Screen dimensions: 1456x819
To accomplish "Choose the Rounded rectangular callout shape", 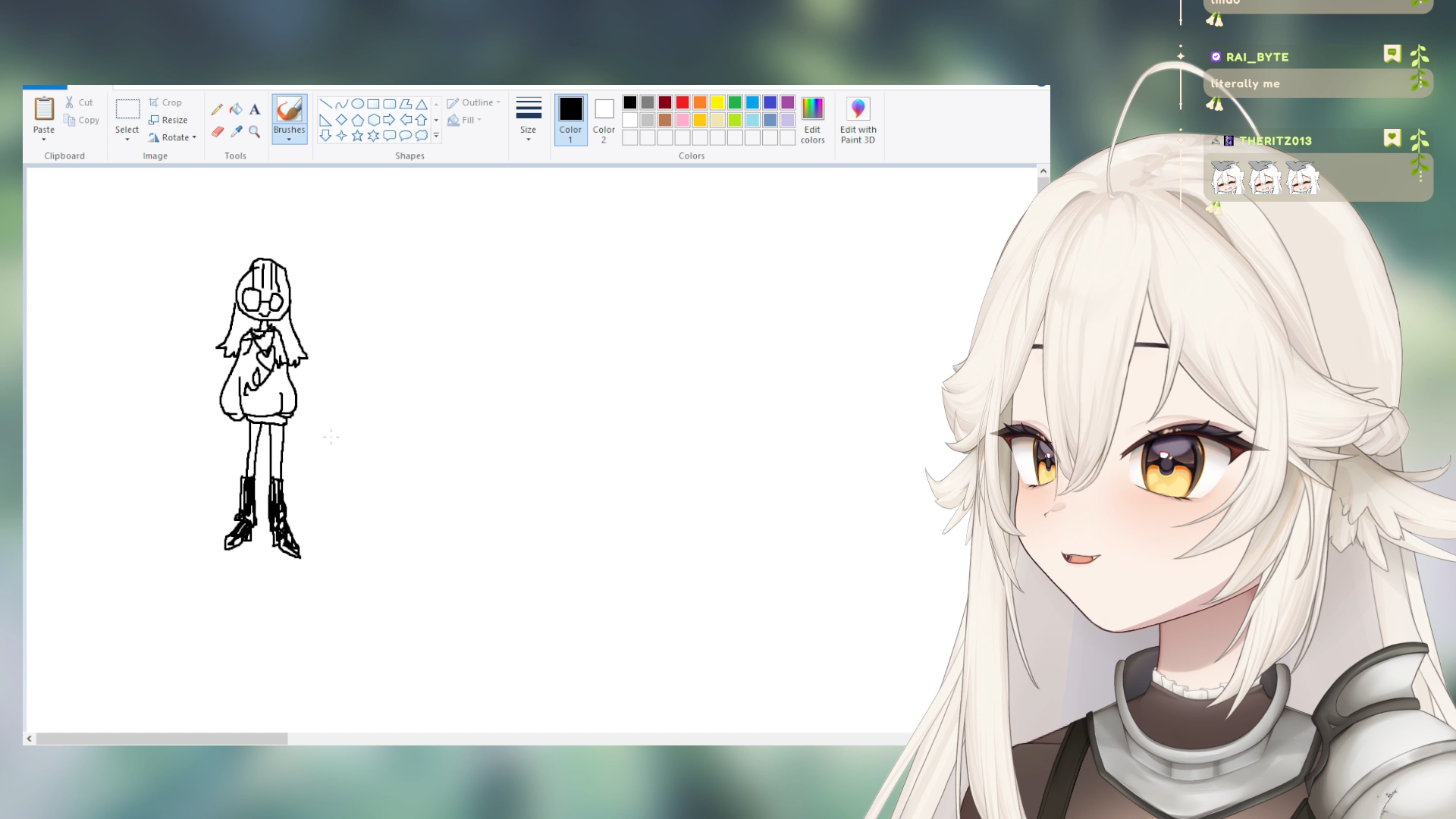I will coord(389,136).
